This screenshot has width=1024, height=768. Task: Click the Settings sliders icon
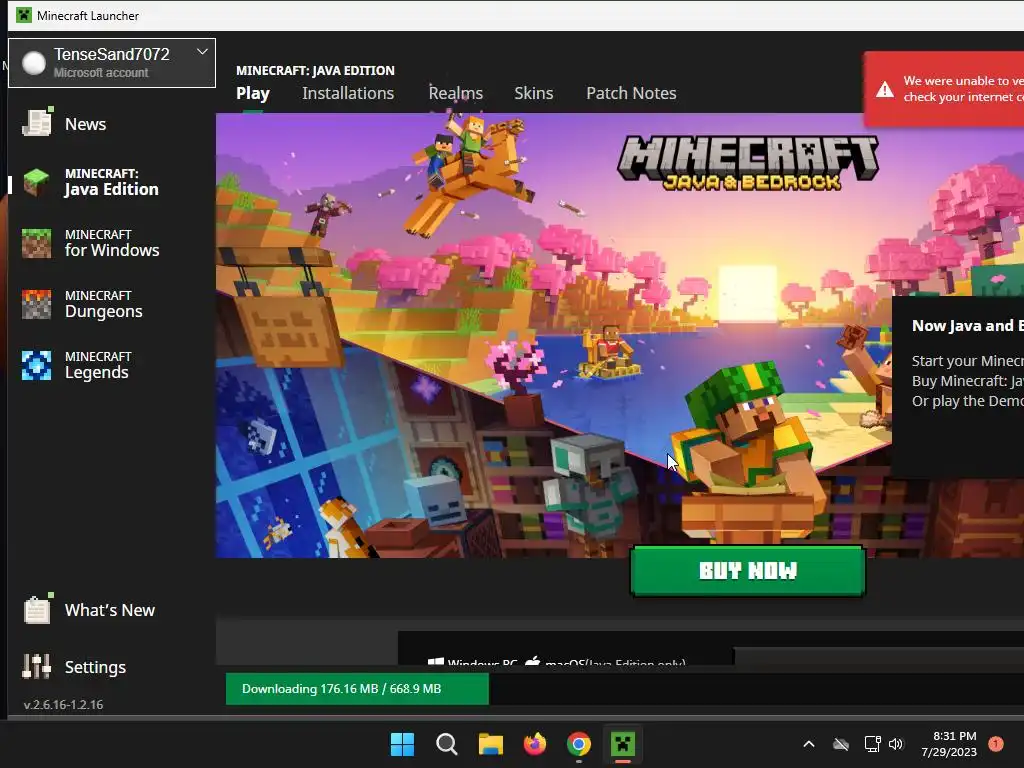coord(36,666)
